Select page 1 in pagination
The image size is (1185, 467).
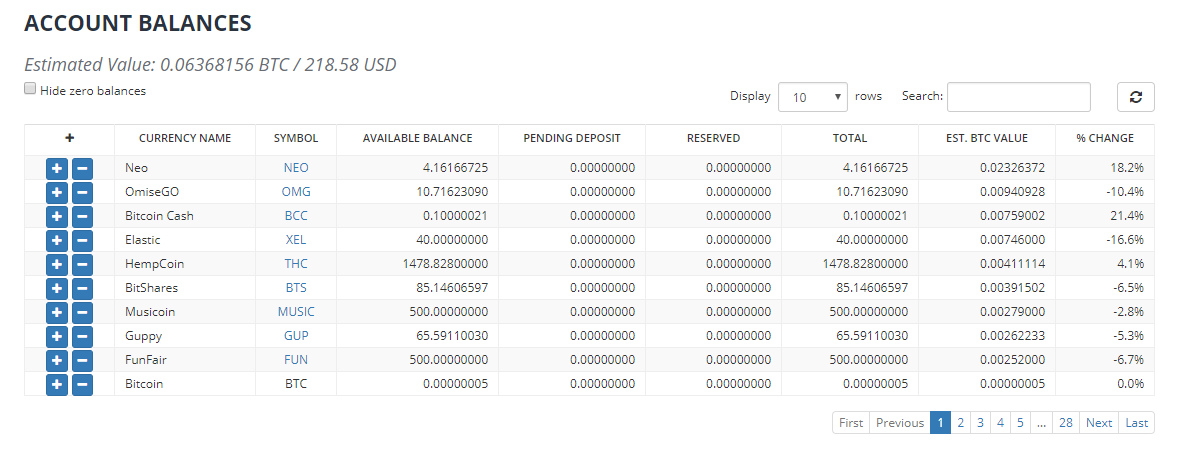[940, 422]
